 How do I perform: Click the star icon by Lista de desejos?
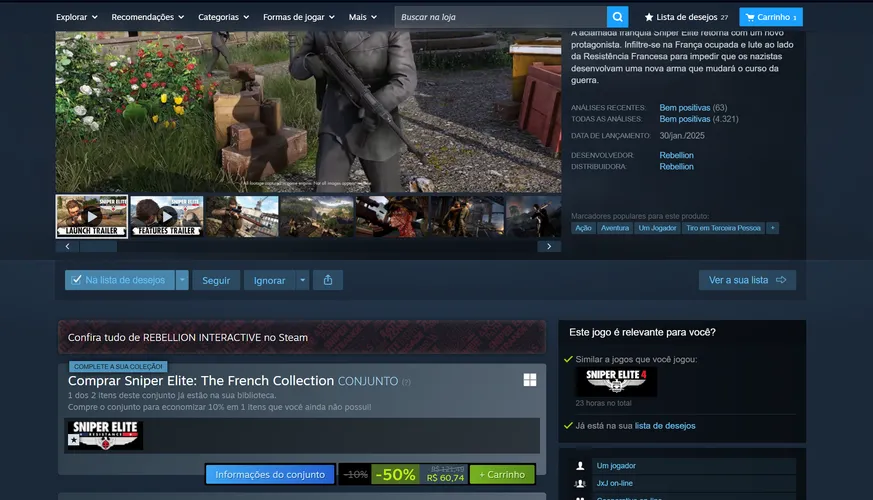(649, 17)
